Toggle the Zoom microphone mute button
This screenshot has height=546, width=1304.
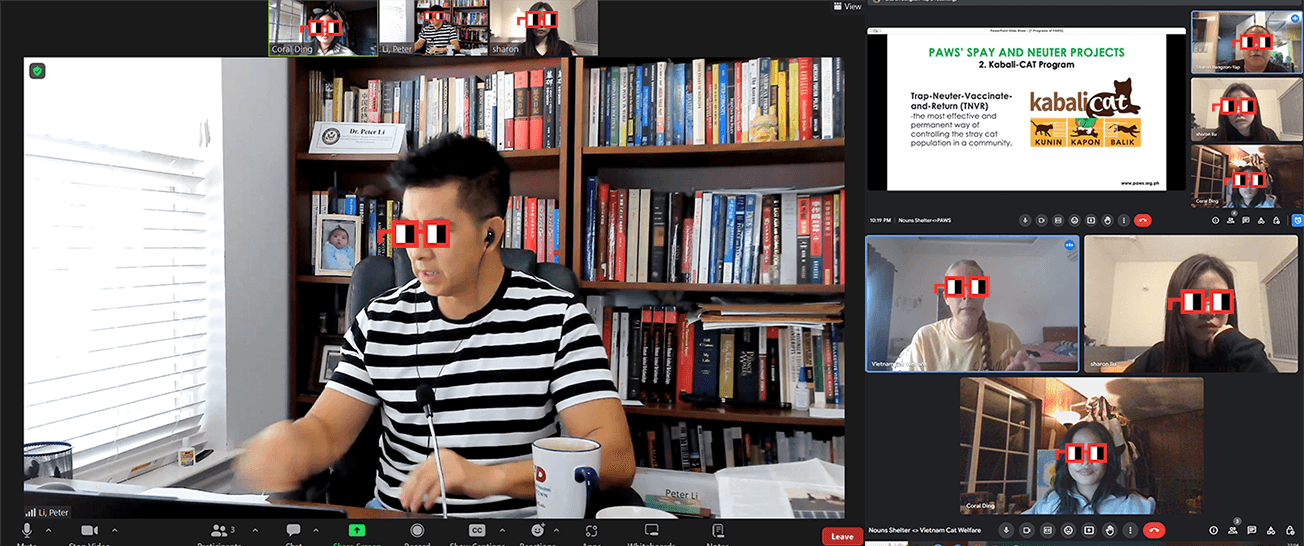(27, 530)
